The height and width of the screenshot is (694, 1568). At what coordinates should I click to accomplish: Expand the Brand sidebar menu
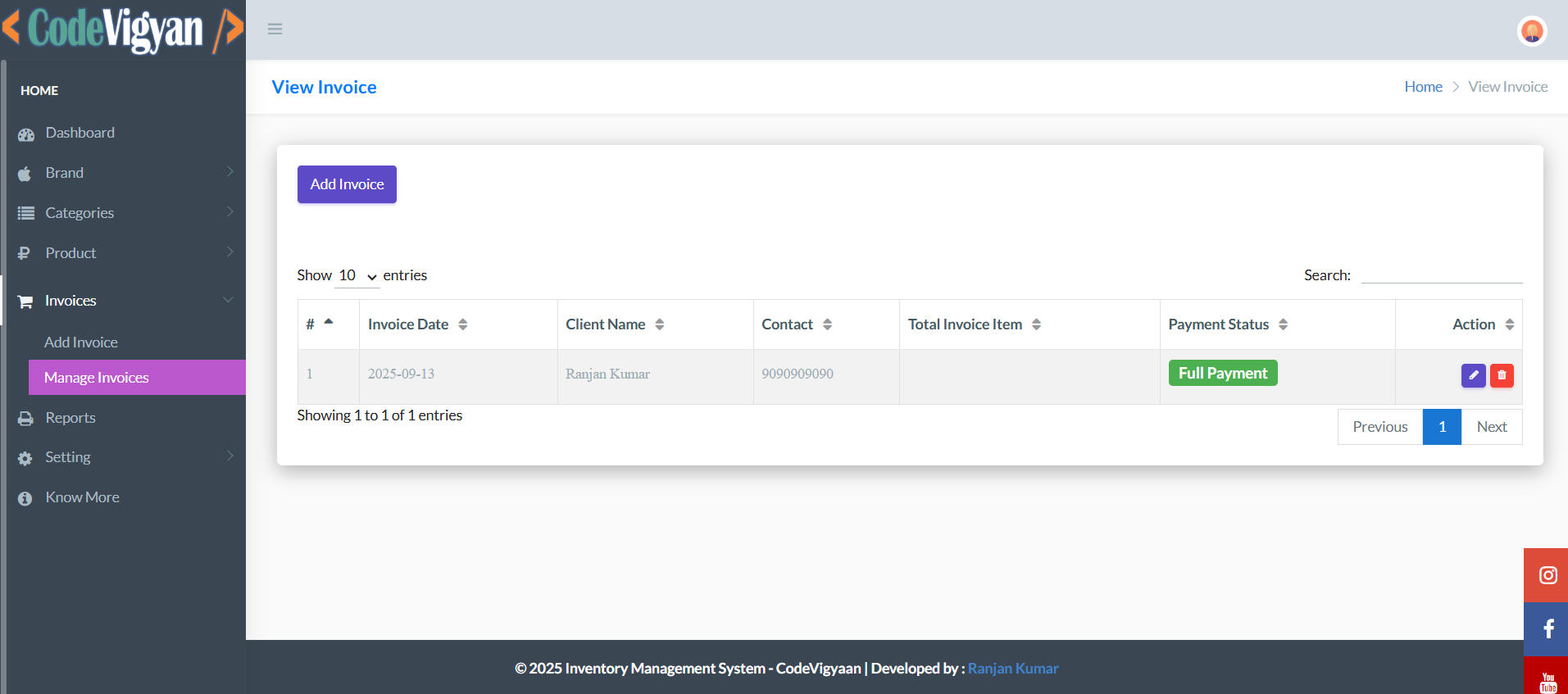pyautogui.click(x=123, y=173)
